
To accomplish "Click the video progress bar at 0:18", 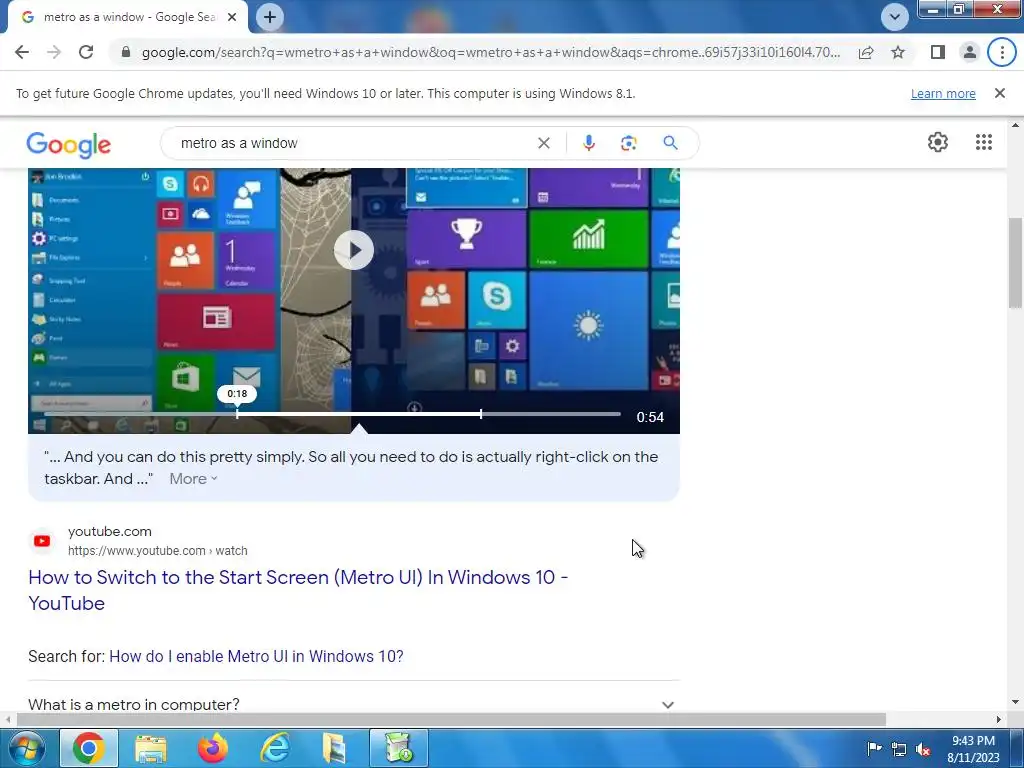I will click(237, 414).
